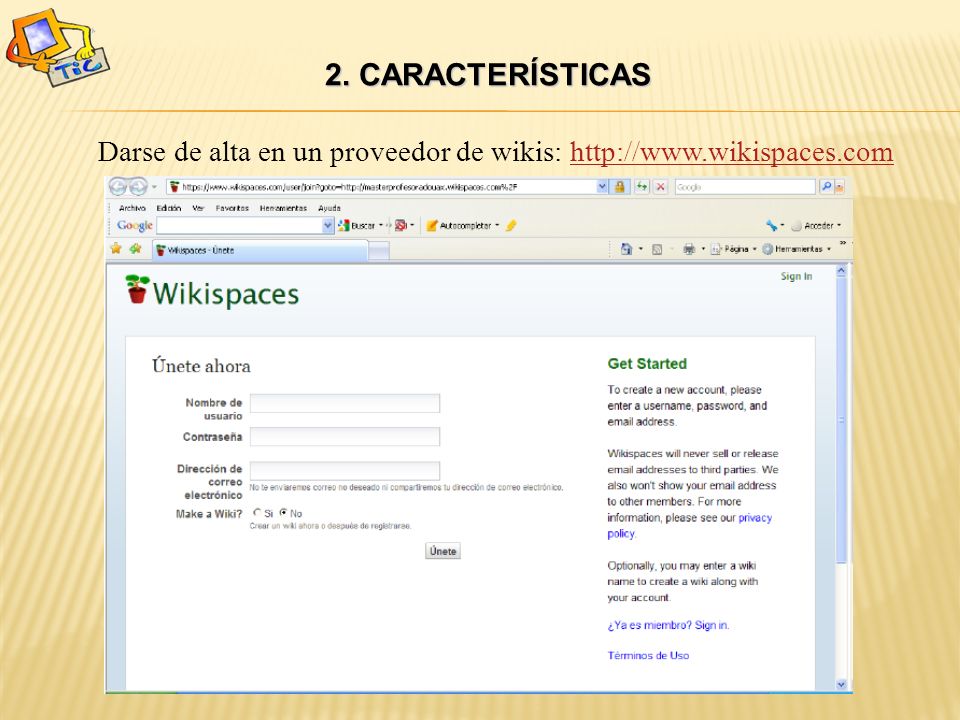Click the Favorites star icon
Image resolution: width=960 pixels, height=720 pixels.
(116, 249)
